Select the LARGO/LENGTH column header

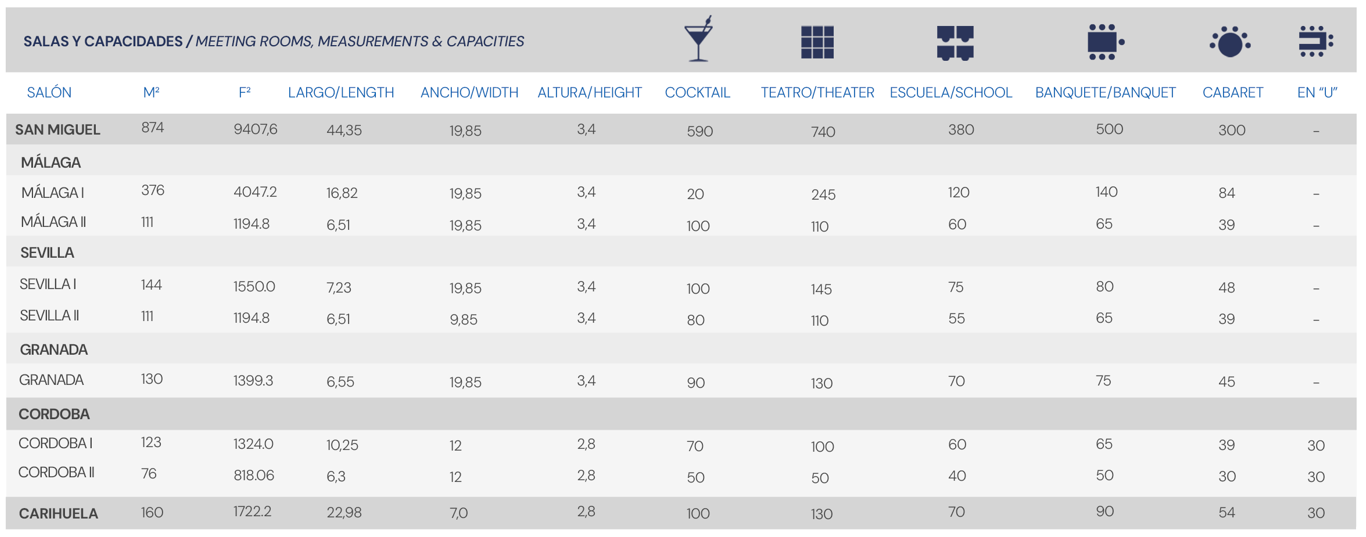coord(341,92)
